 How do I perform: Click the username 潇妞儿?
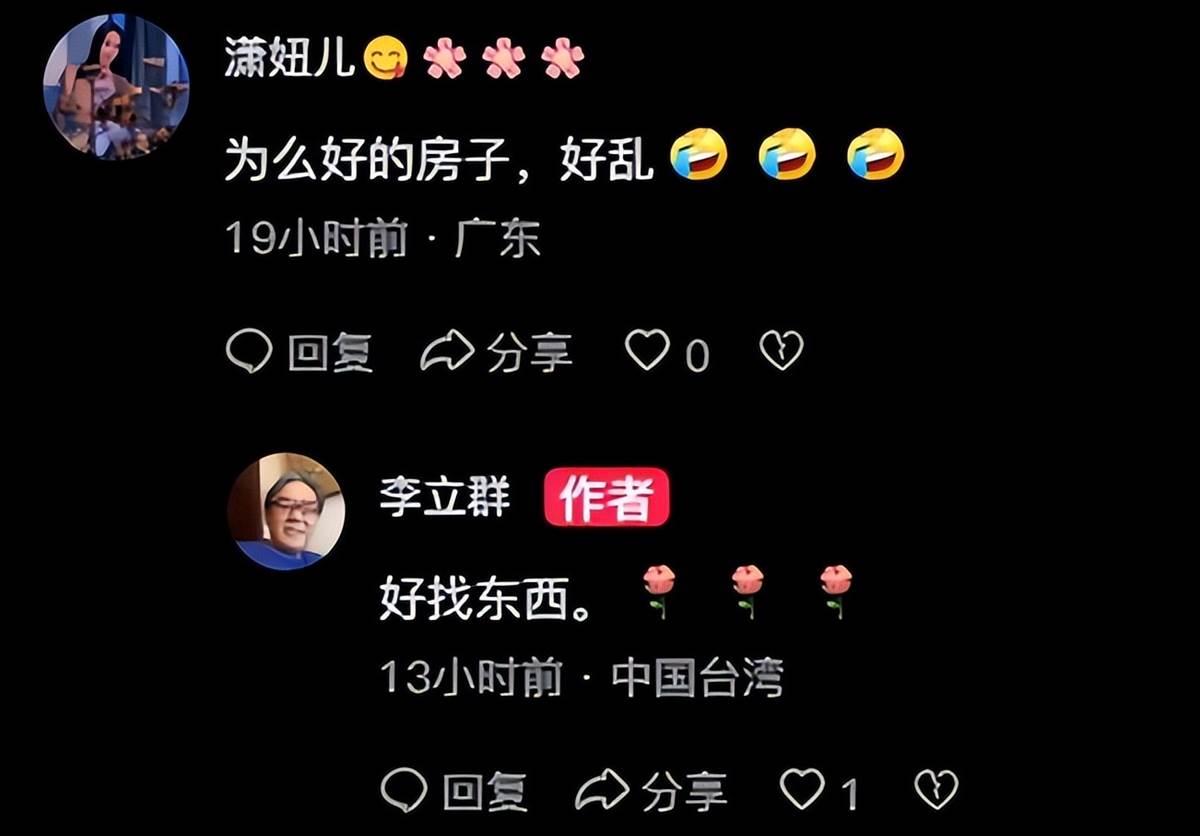point(291,60)
